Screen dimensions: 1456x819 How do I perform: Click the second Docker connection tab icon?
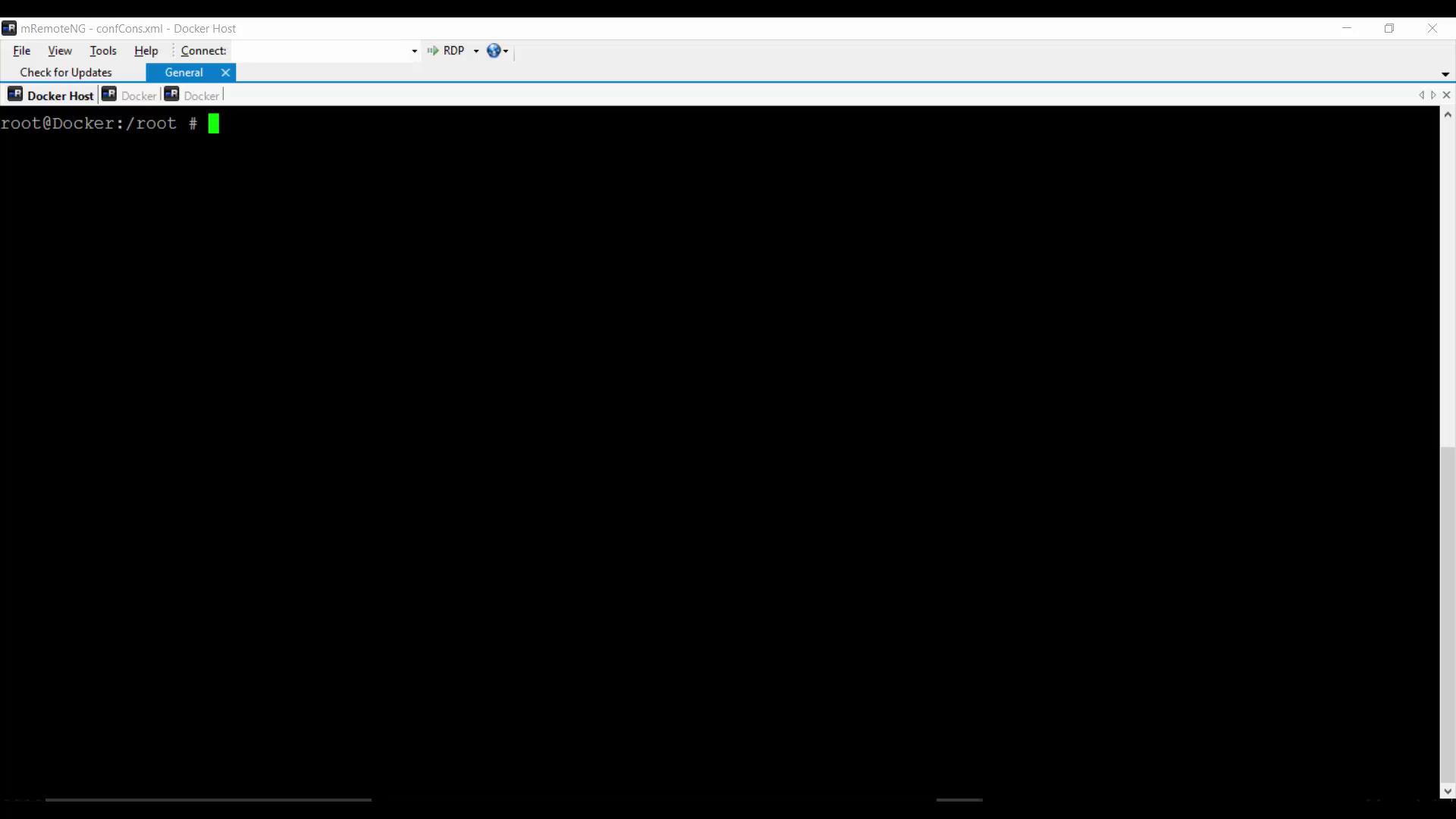[x=109, y=95]
